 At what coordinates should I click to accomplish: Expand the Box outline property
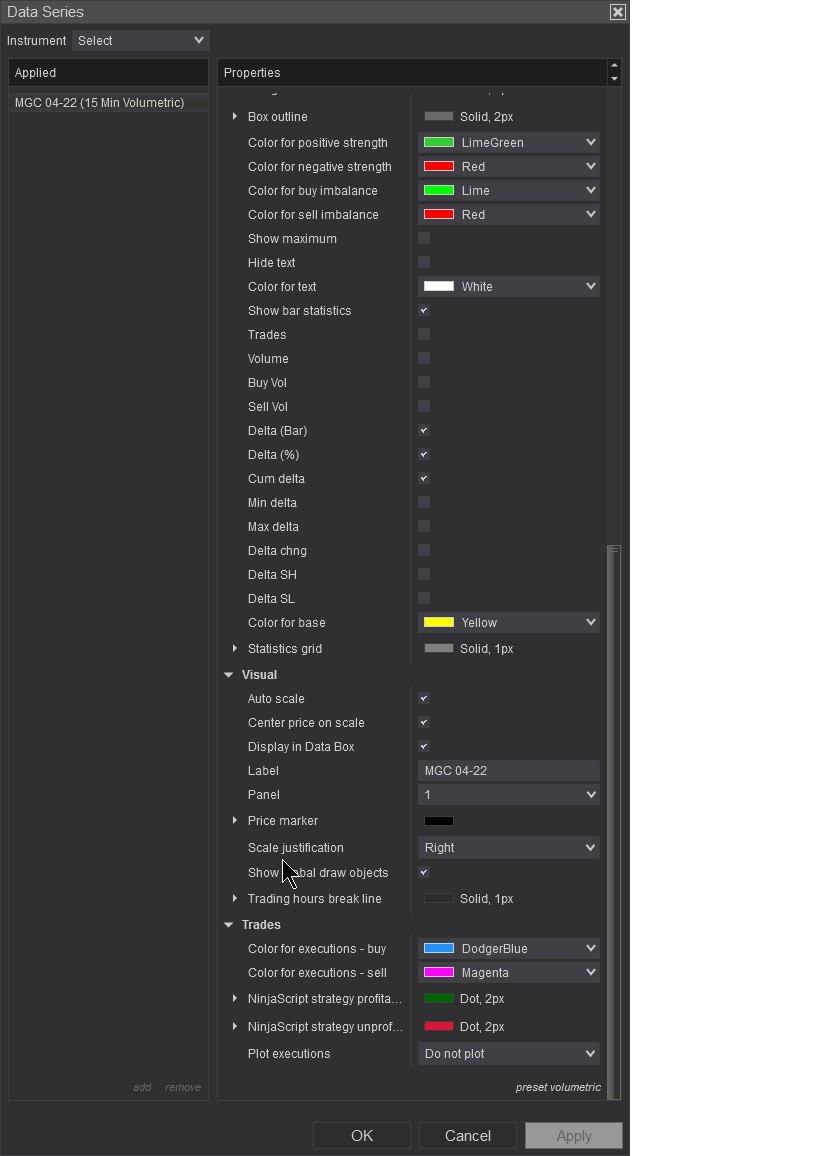tap(235, 117)
